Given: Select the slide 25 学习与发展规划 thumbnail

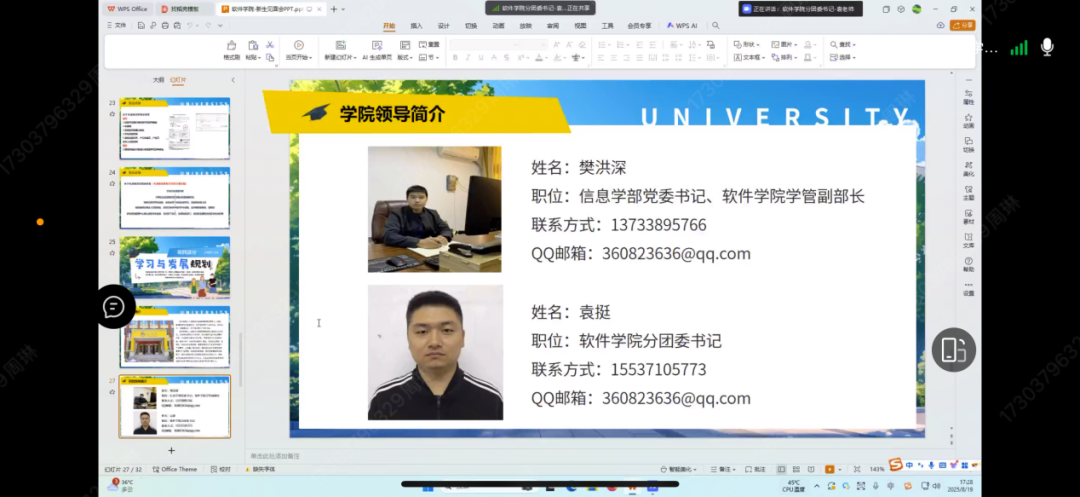Looking at the screenshot, I should (175, 267).
